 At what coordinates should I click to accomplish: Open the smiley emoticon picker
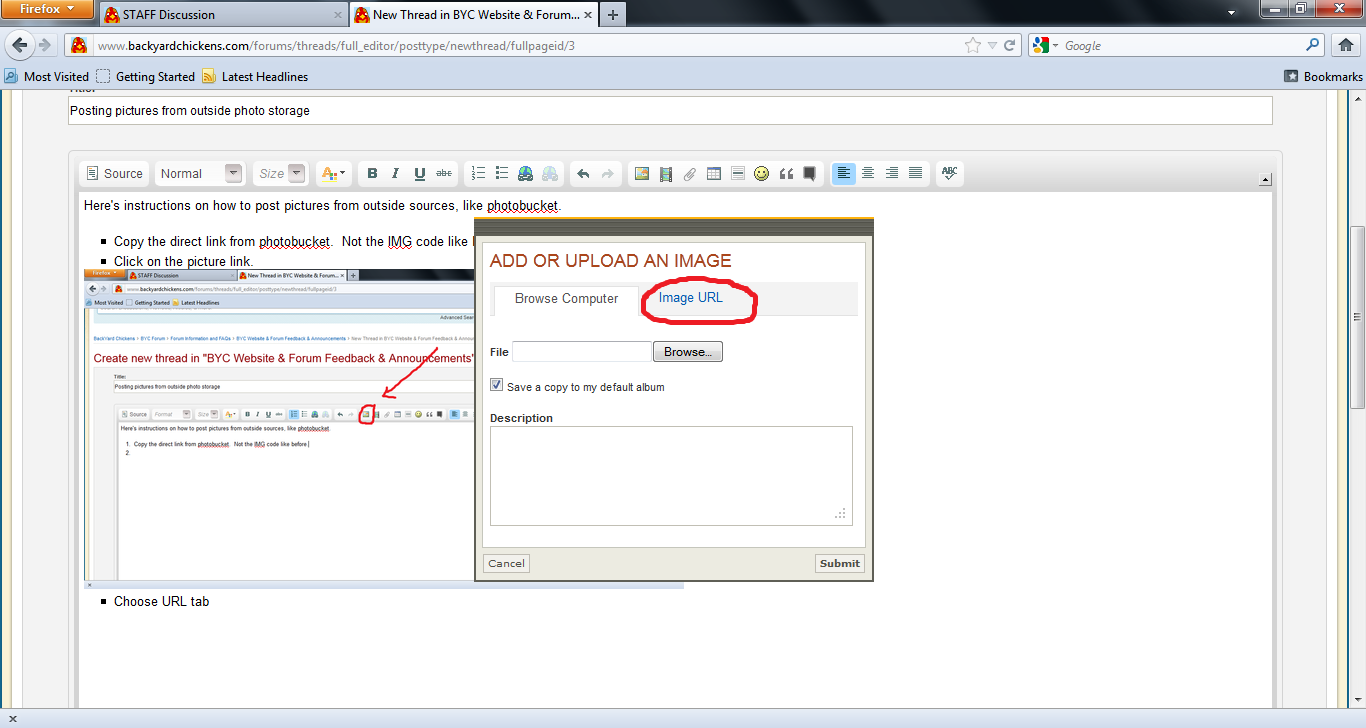point(762,173)
